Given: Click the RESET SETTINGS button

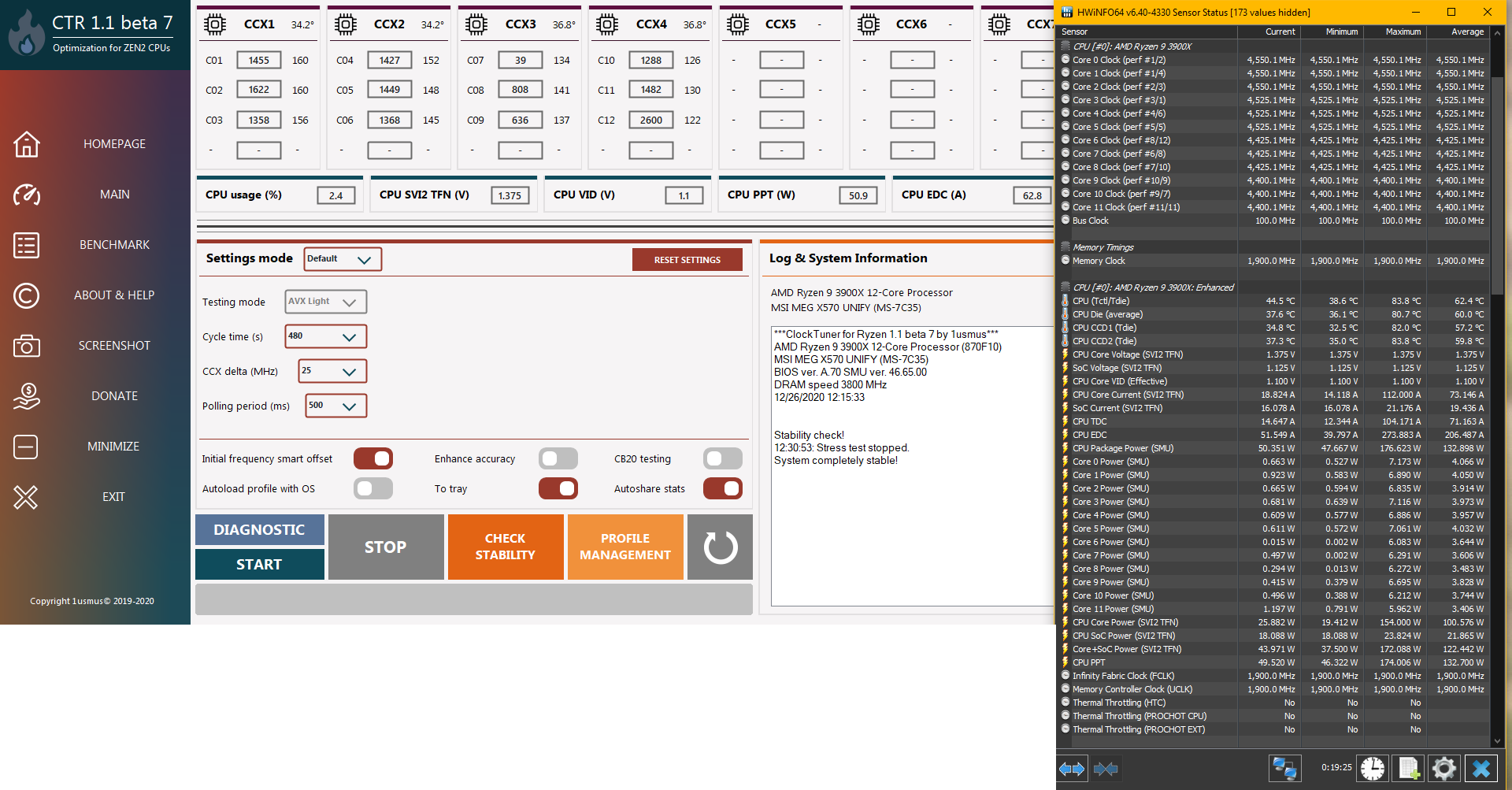Looking at the screenshot, I should pyautogui.click(x=687, y=260).
